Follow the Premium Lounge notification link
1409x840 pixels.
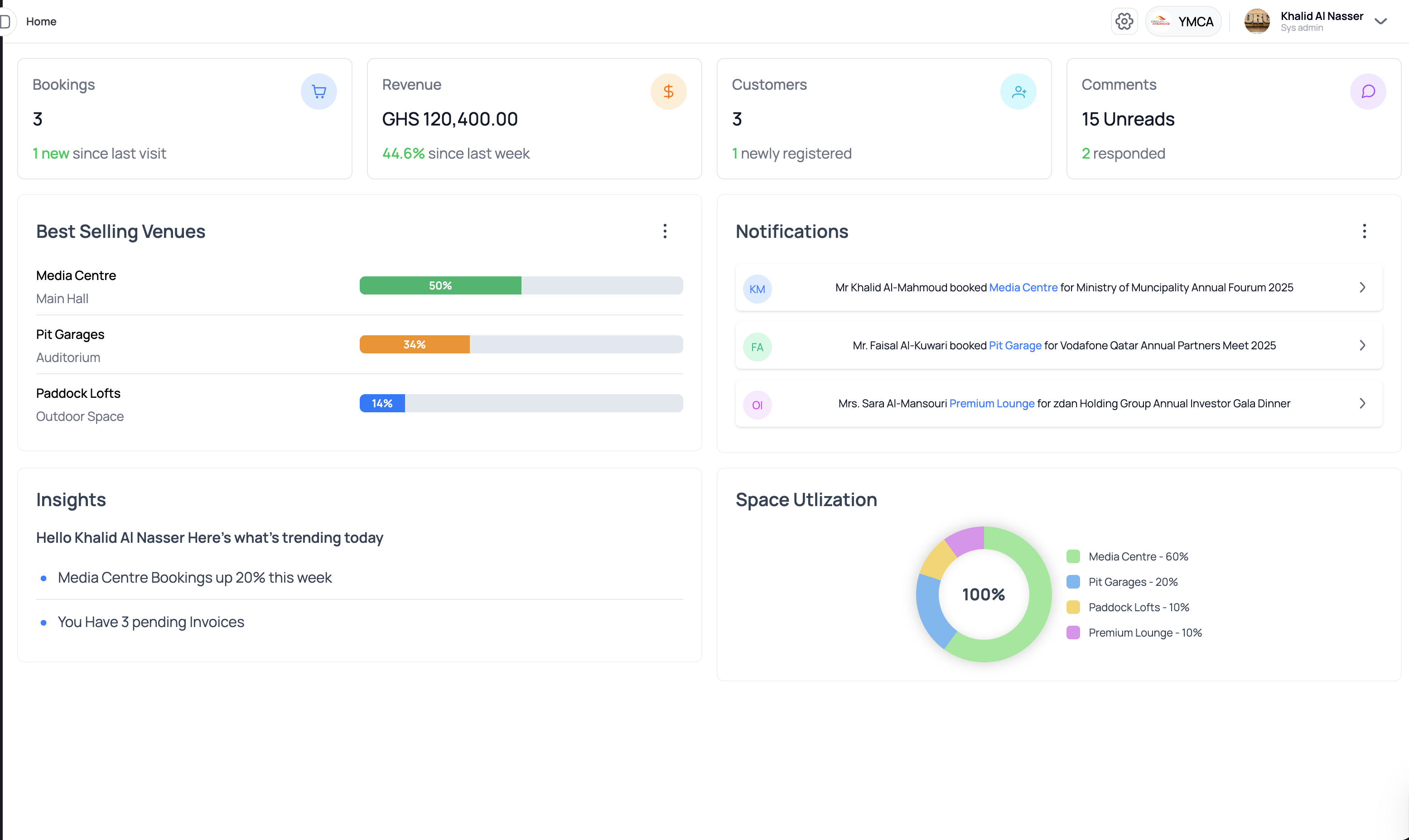click(x=991, y=404)
